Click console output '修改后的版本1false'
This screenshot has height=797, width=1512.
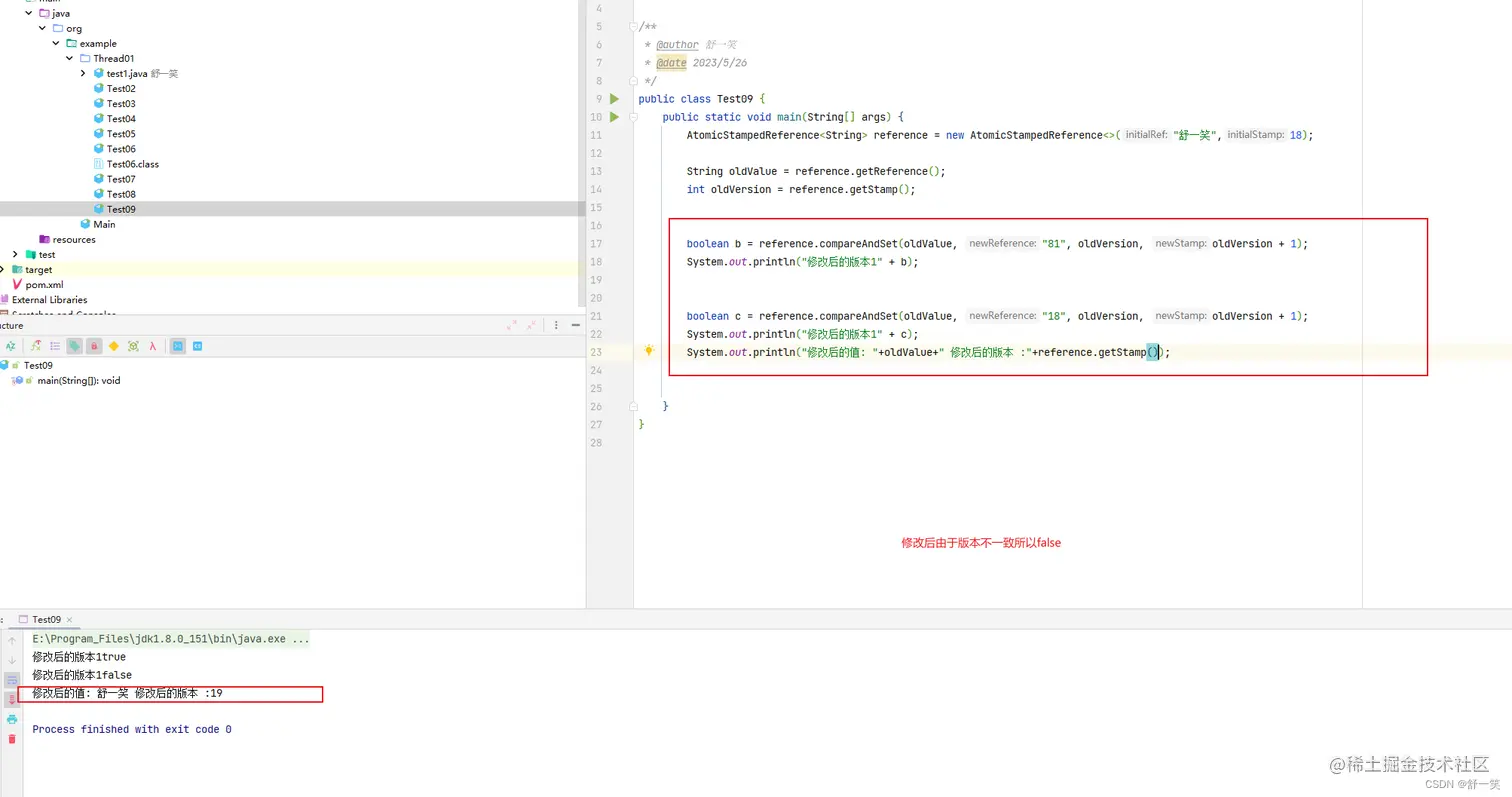click(82, 675)
